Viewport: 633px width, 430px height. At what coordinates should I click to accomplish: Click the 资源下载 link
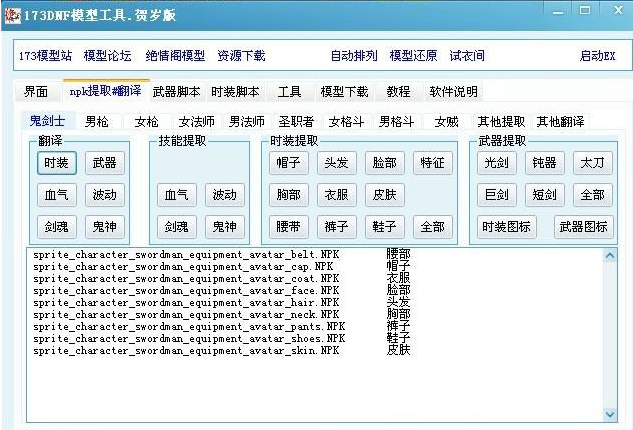click(x=241, y=56)
